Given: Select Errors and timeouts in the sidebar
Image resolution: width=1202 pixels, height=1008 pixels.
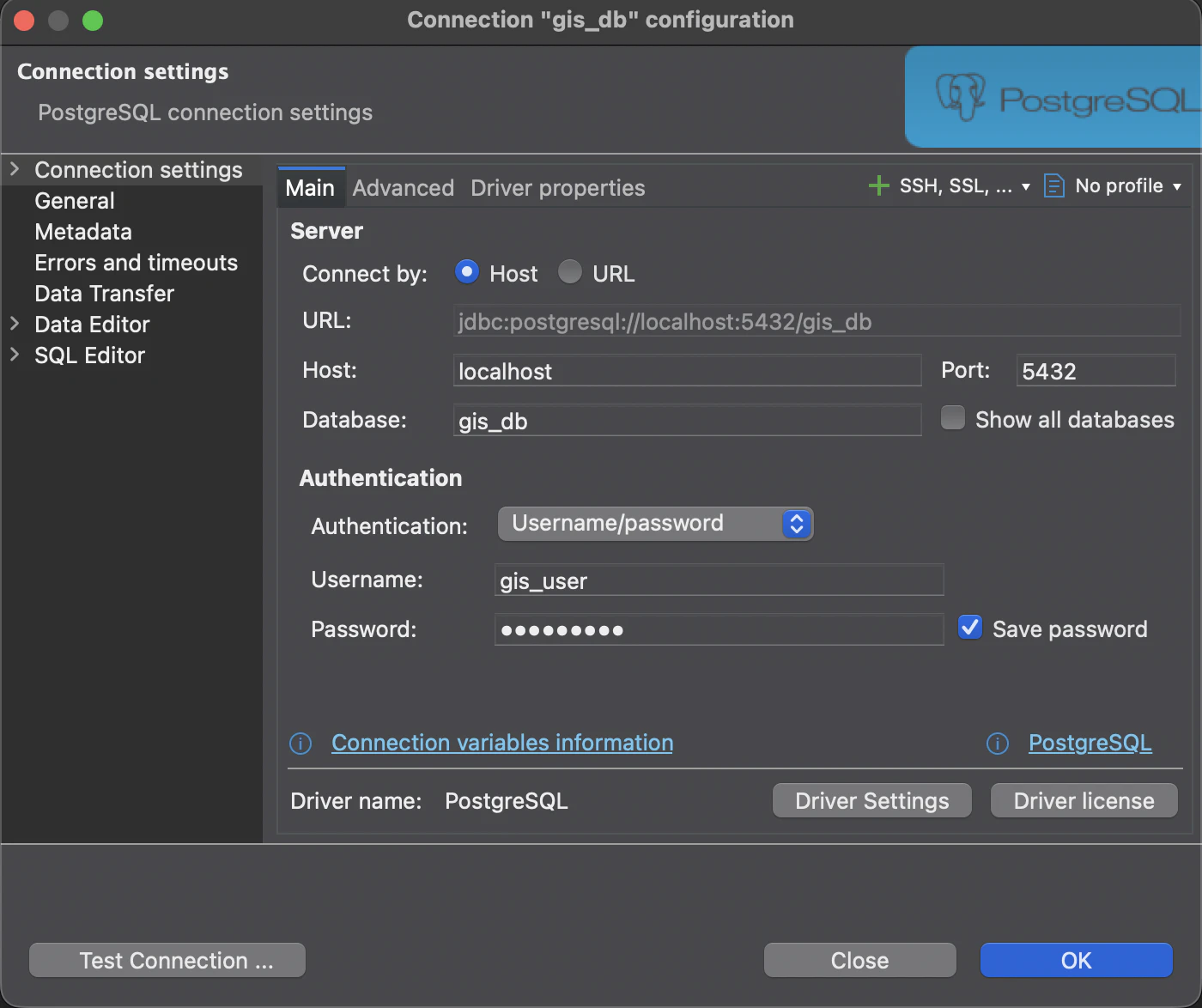Looking at the screenshot, I should pos(137,263).
